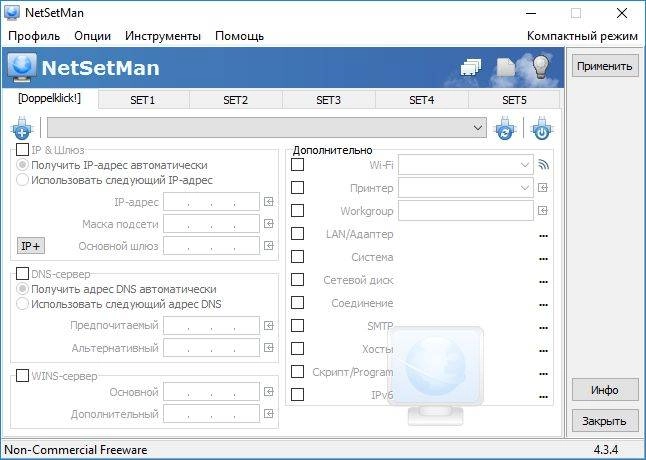Click get-current icon beside Маска подсети
The height and width of the screenshot is (460, 646).
click(269, 224)
